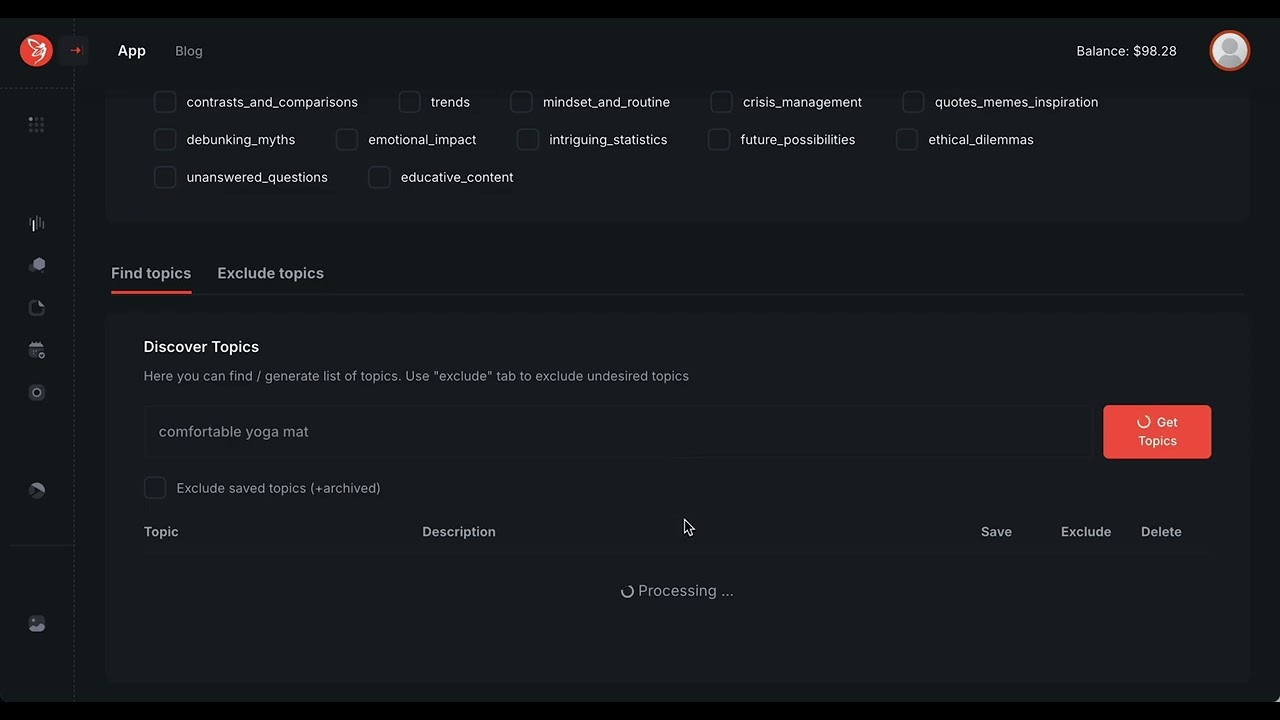Check the trends checkbox
Viewport: 1280px width, 720px height.
(409, 102)
